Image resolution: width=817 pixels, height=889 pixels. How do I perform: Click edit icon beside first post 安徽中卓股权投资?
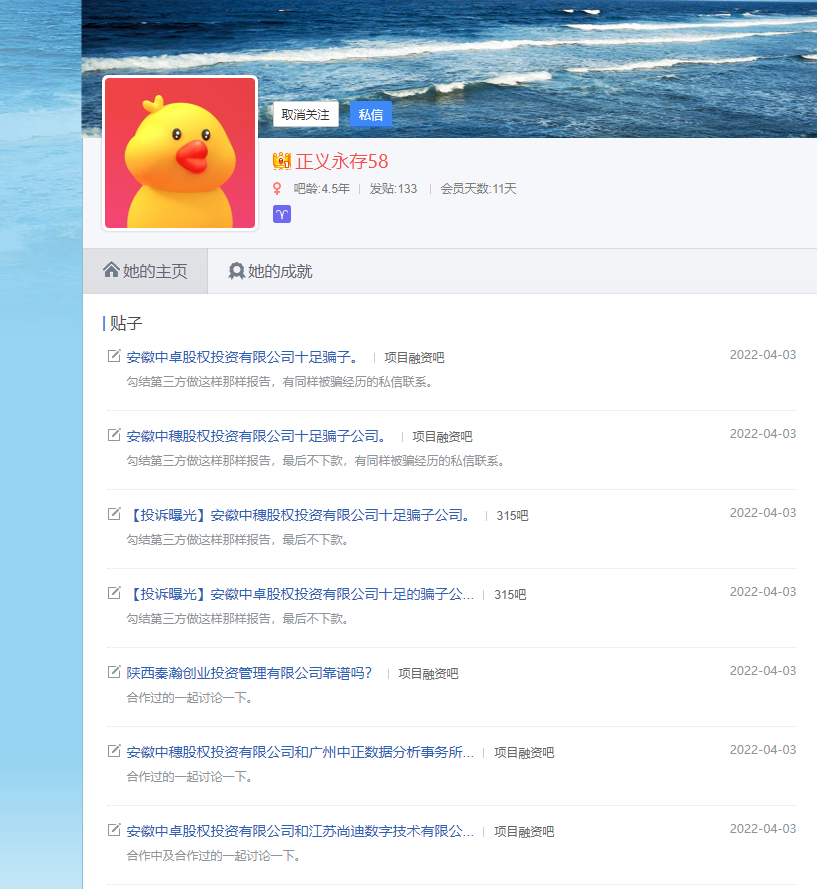click(114, 356)
